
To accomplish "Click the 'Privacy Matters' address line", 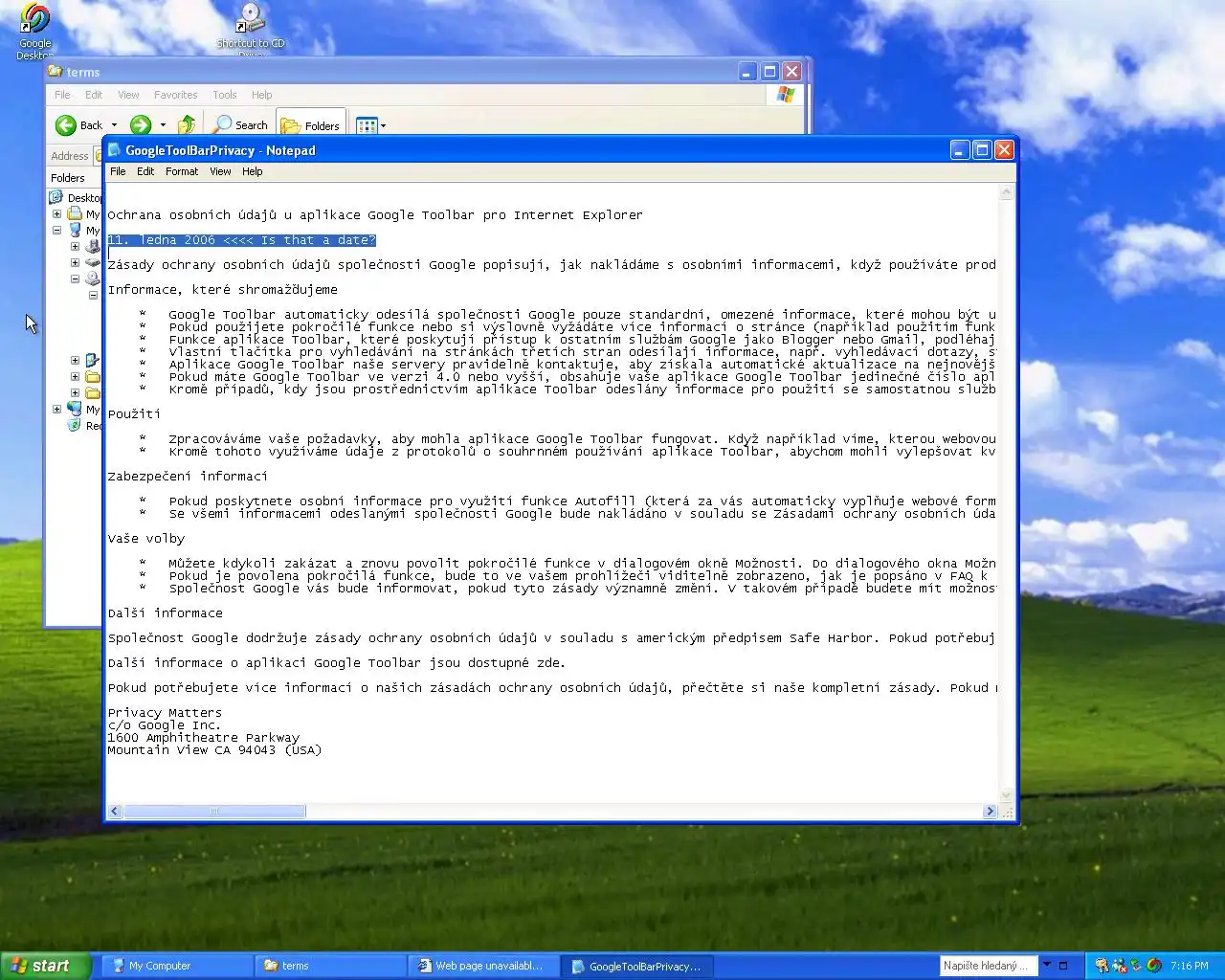I will click(165, 713).
